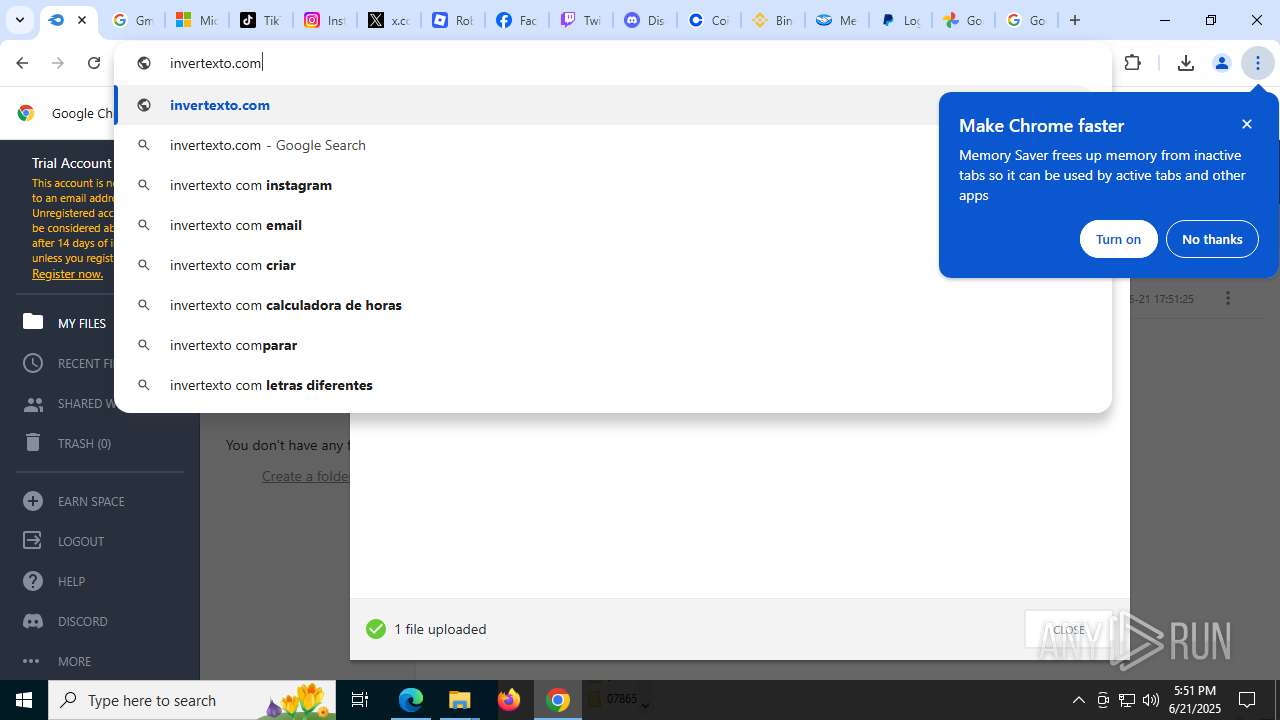
Task: Switch to the Me tab with blue icon
Action: 836,20
